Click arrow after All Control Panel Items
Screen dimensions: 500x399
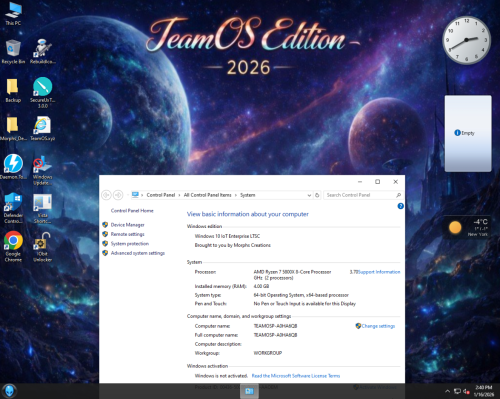tap(236, 195)
